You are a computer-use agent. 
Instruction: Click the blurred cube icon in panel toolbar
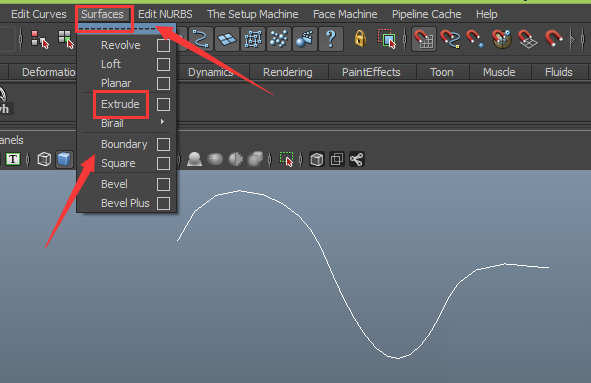click(x=255, y=159)
